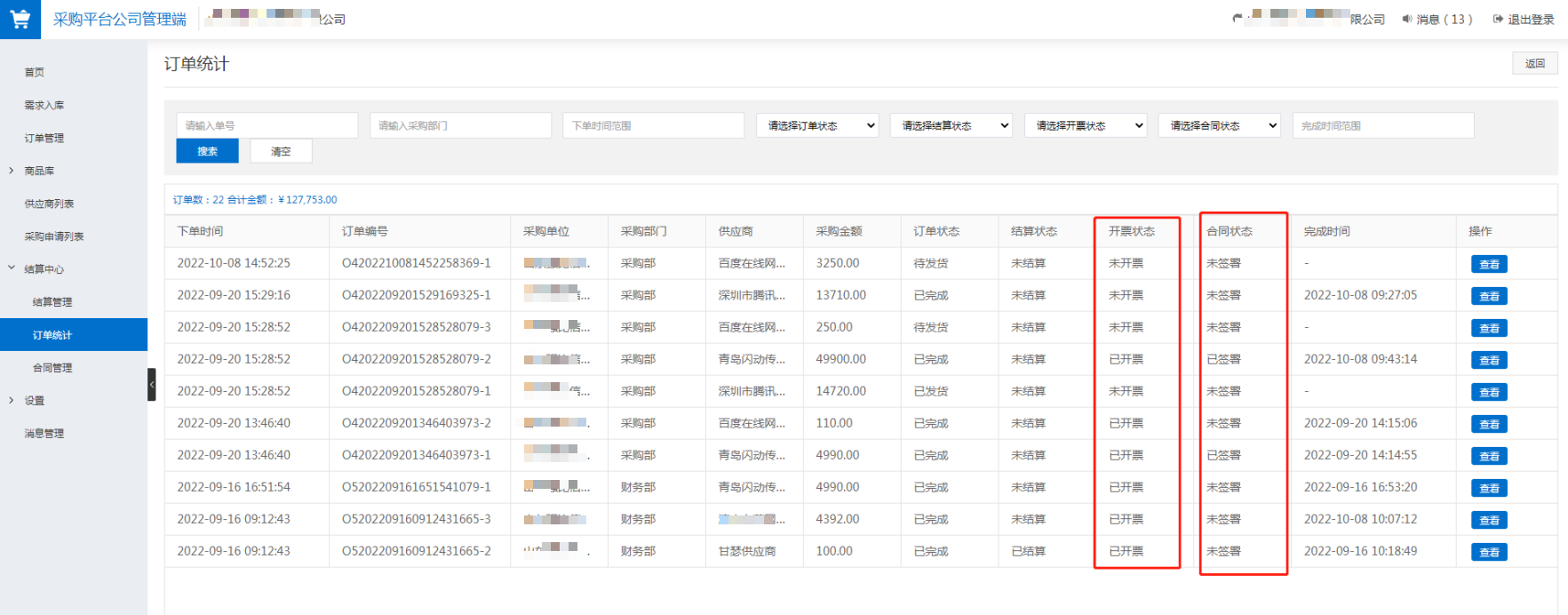The width and height of the screenshot is (1568, 615).
Task: Focus the 请输入单号 input field
Action: point(267,125)
